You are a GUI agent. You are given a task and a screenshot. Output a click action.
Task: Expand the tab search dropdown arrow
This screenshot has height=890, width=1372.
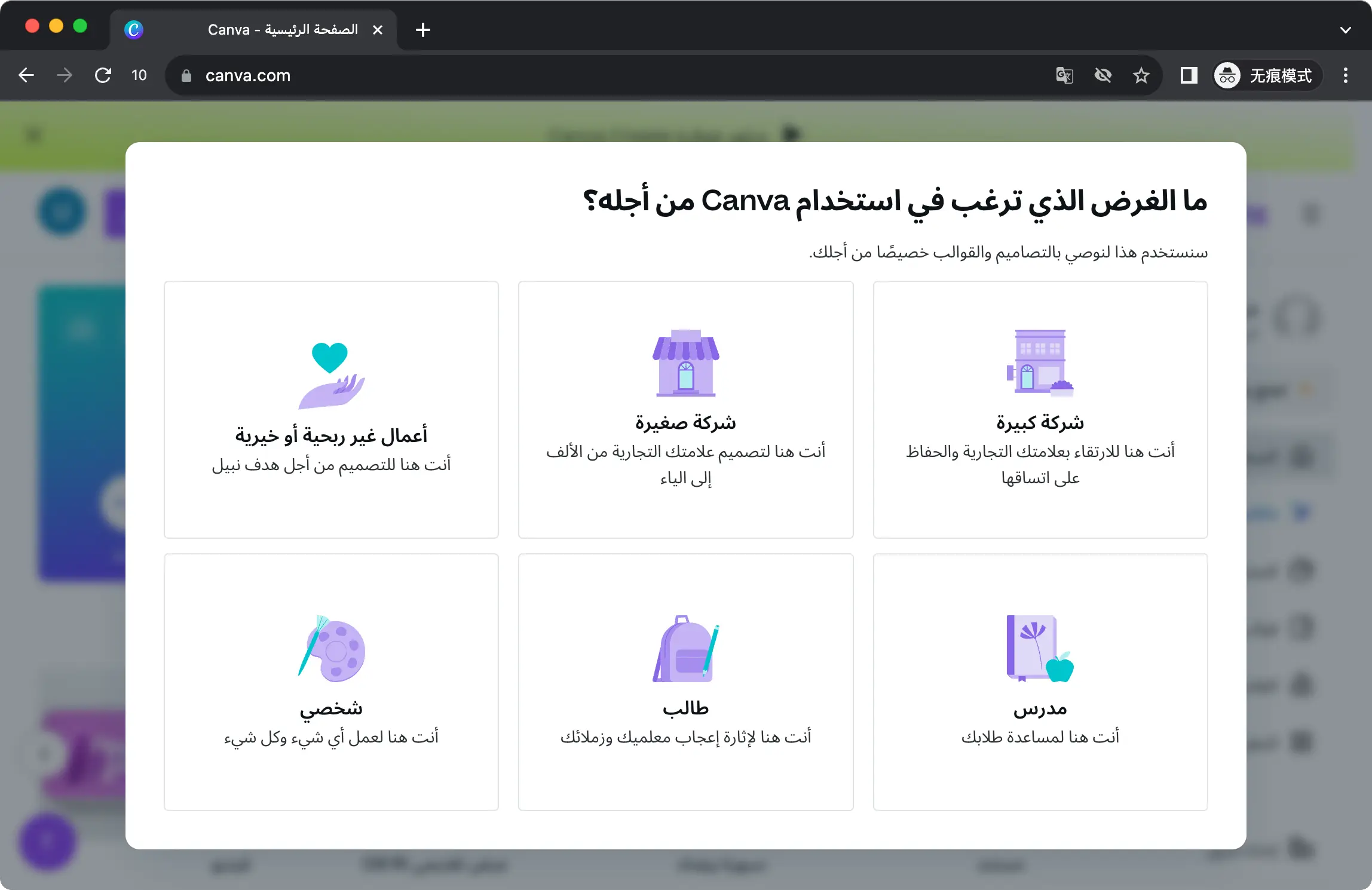pos(1346,29)
